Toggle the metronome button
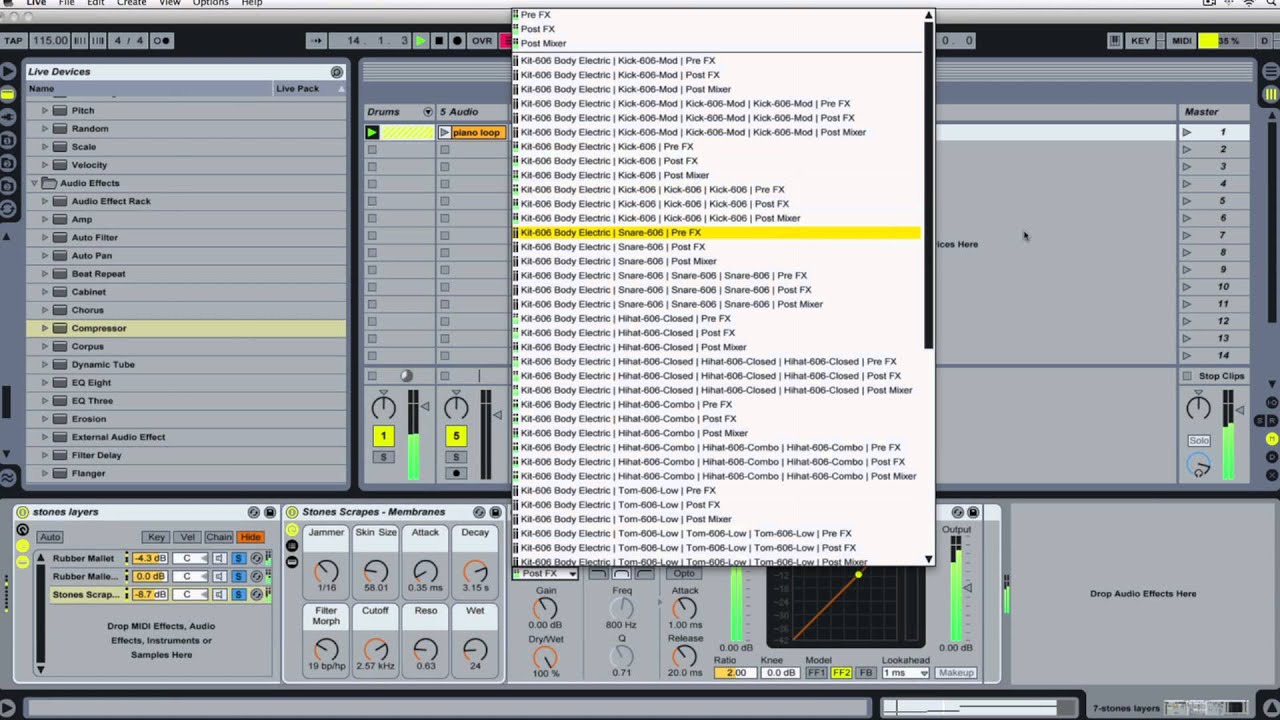 click(x=160, y=41)
